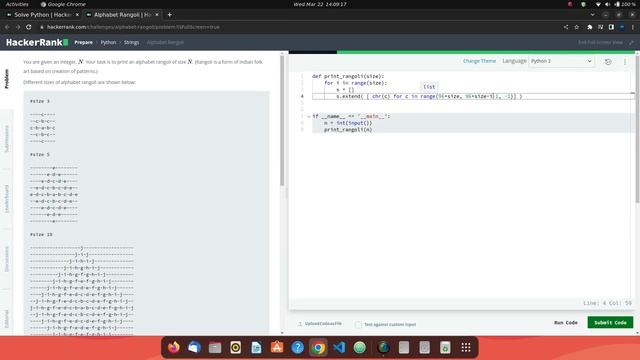This screenshot has width=640, height=360.
Task: Open Thunderbird mail from the dock
Action: coord(194,347)
